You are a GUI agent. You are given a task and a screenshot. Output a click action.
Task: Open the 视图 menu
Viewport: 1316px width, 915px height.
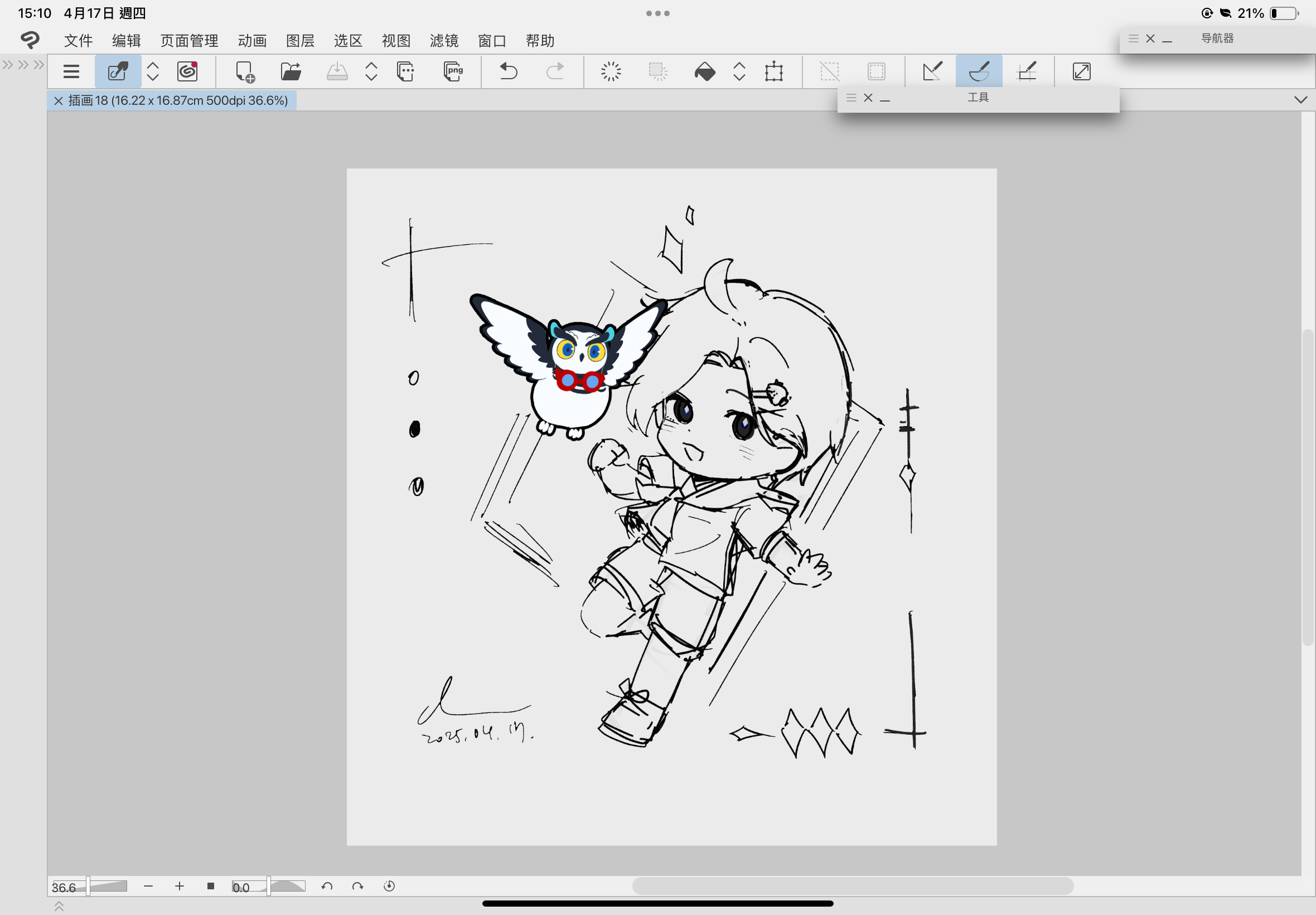pos(396,41)
